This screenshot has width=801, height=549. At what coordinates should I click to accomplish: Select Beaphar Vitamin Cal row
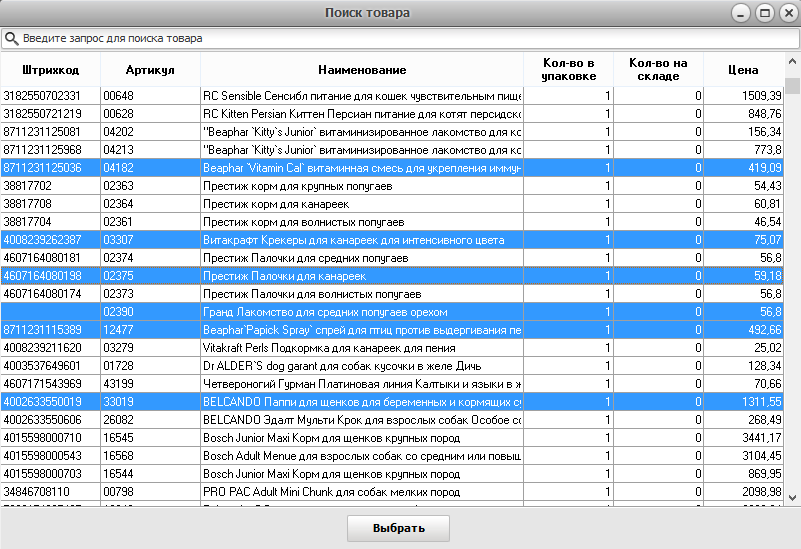(x=392, y=168)
